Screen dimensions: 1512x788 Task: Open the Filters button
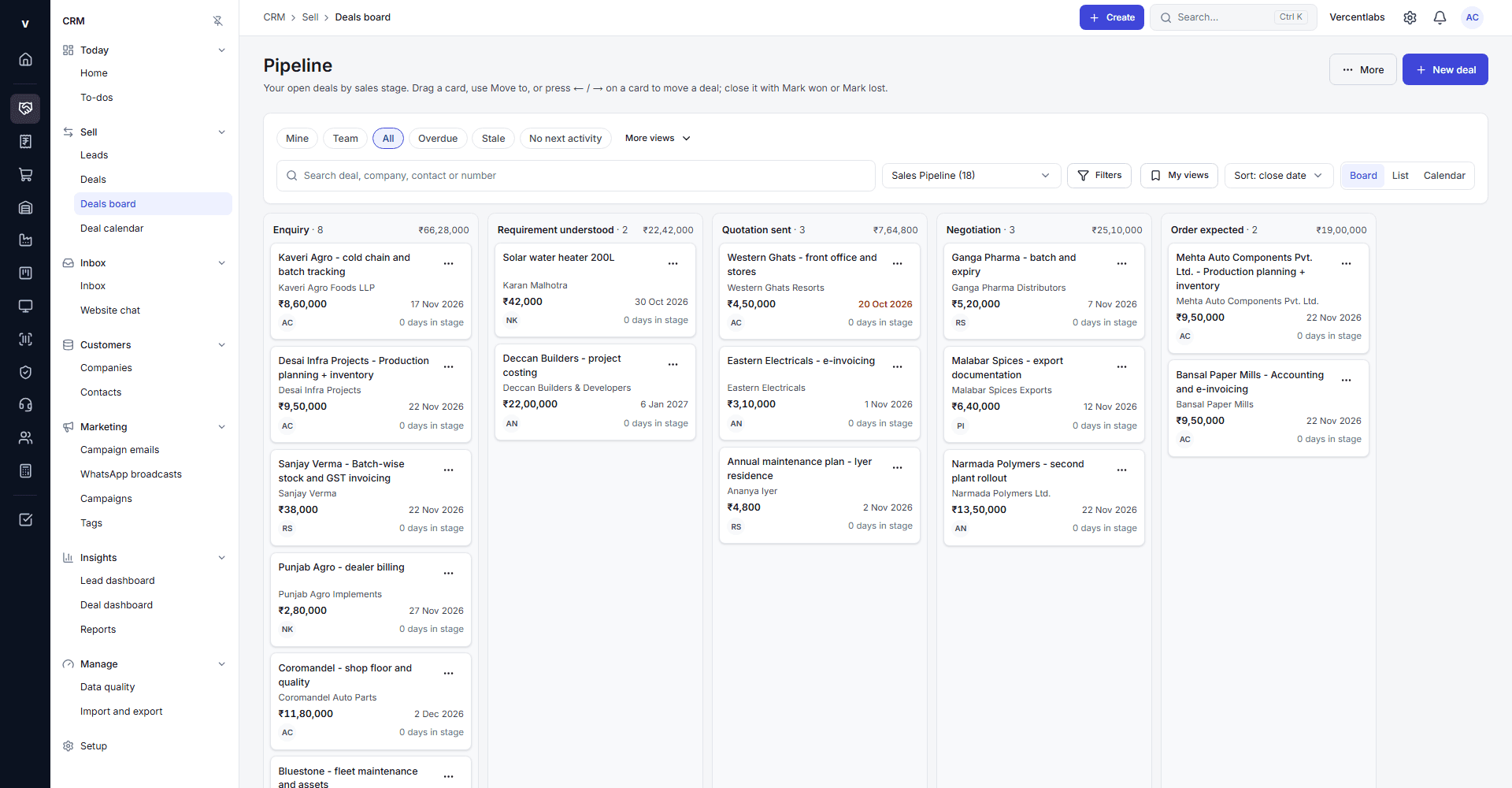coord(1099,176)
